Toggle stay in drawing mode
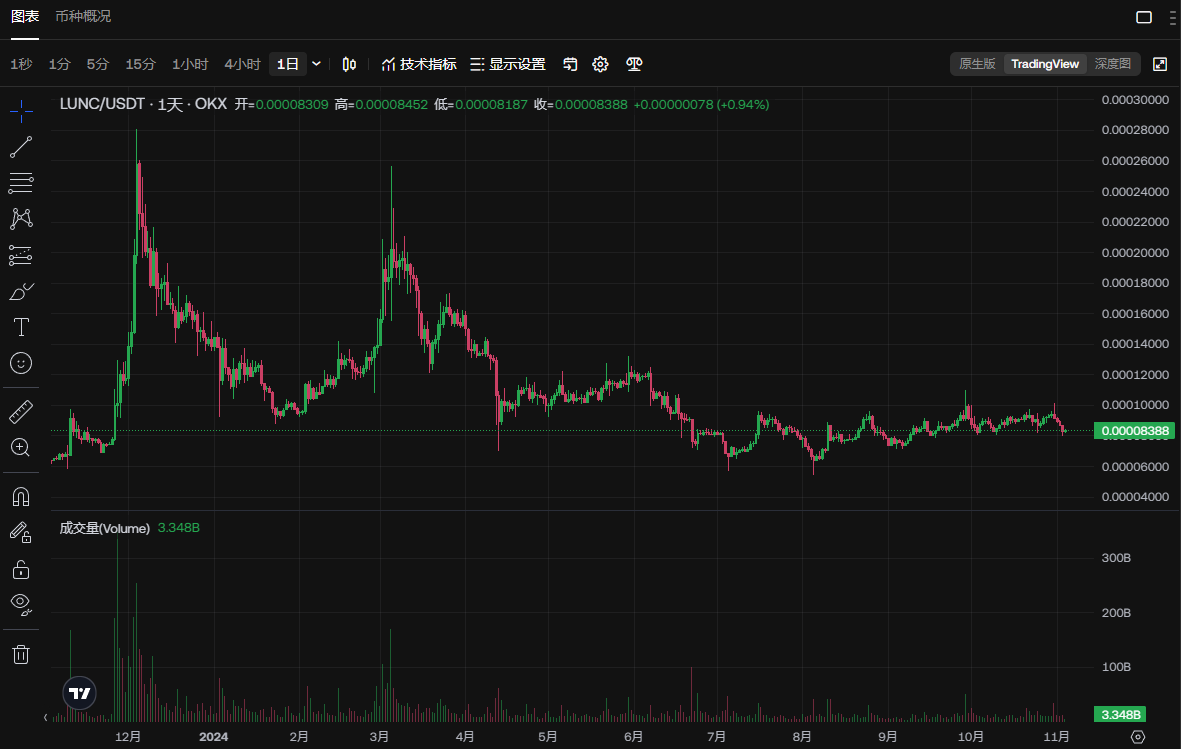This screenshot has width=1181, height=749. [x=21, y=533]
